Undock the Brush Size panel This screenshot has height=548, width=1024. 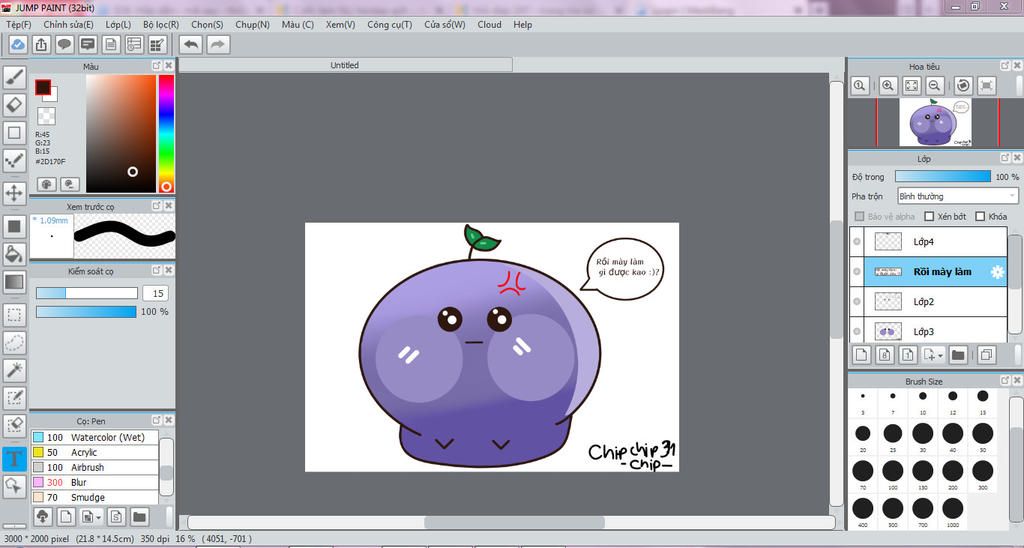click(1005, 380)
